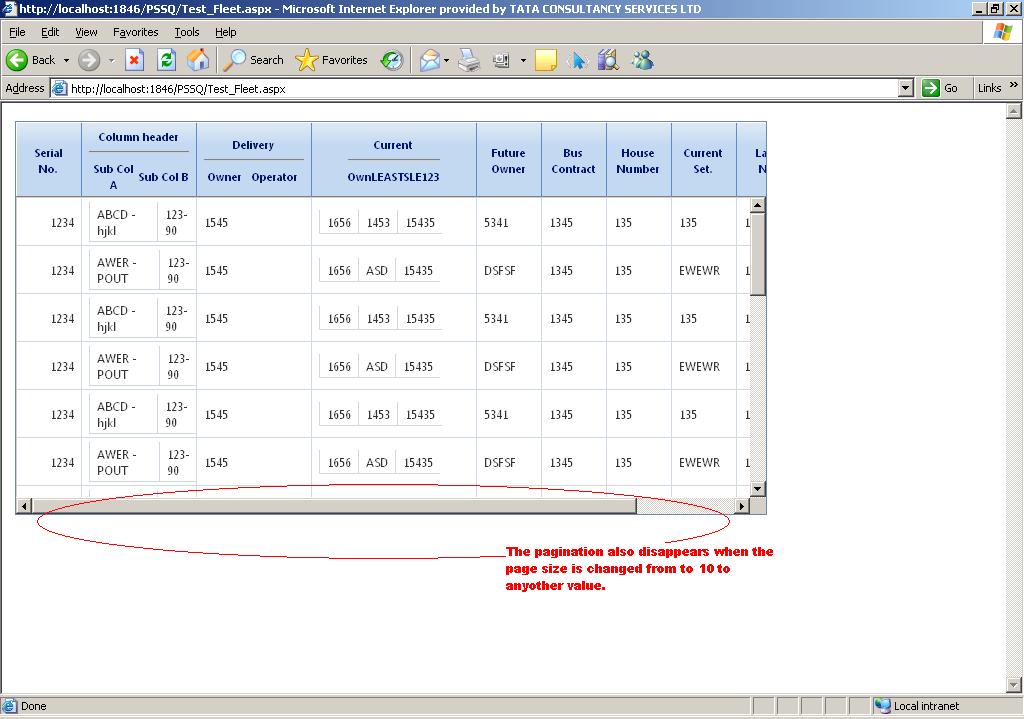
Task: Expand the Back button history dropdown
Action: pos(67,60)
